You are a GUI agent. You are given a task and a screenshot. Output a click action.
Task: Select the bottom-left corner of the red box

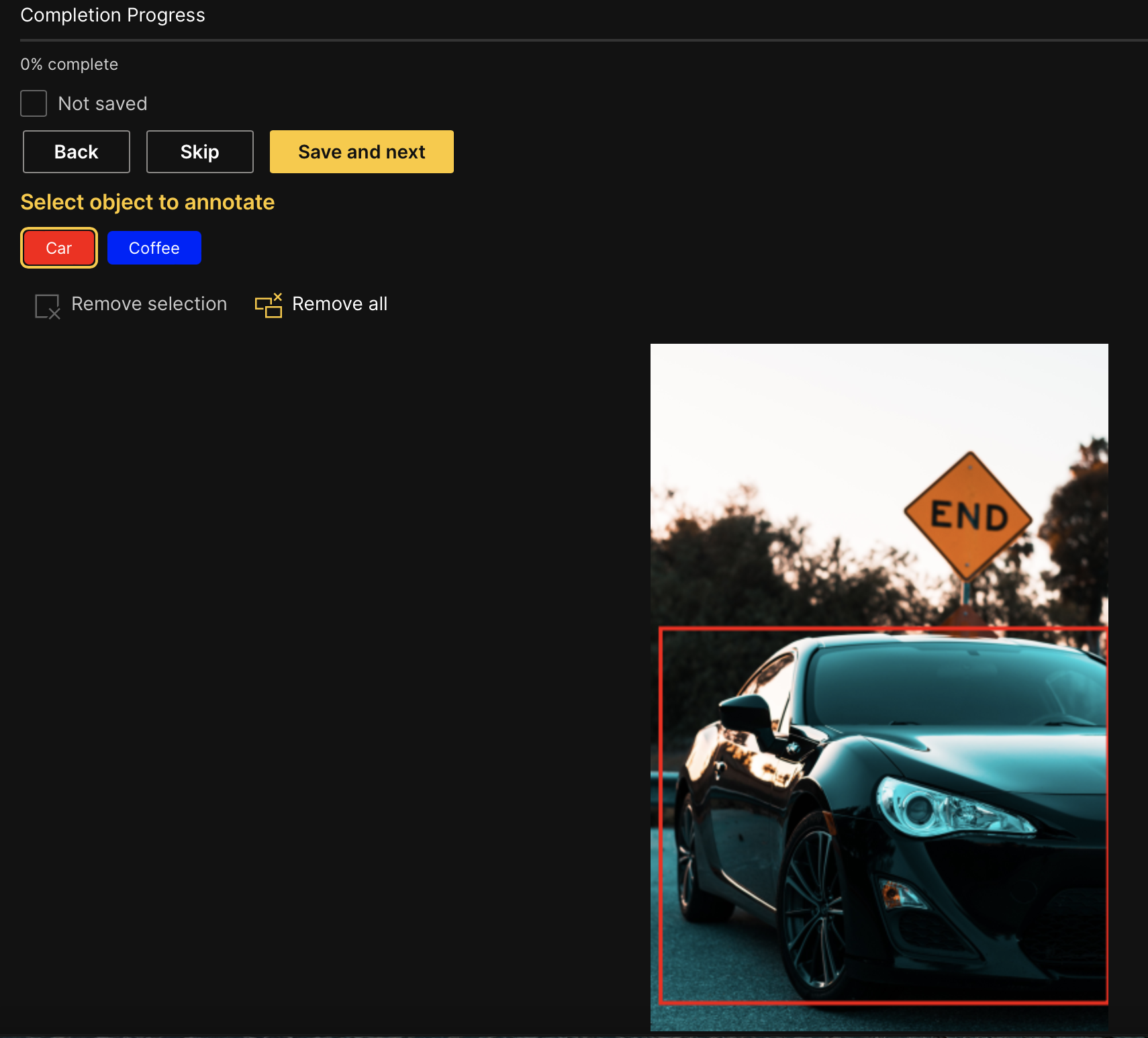[661, 1002]
